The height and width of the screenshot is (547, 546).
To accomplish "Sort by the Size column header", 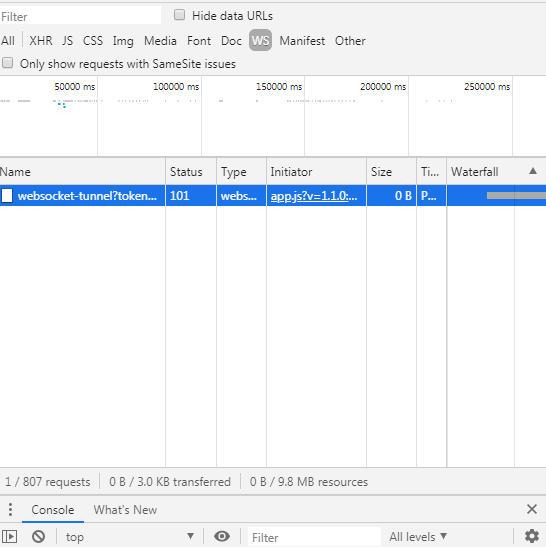I will point(391,172).
